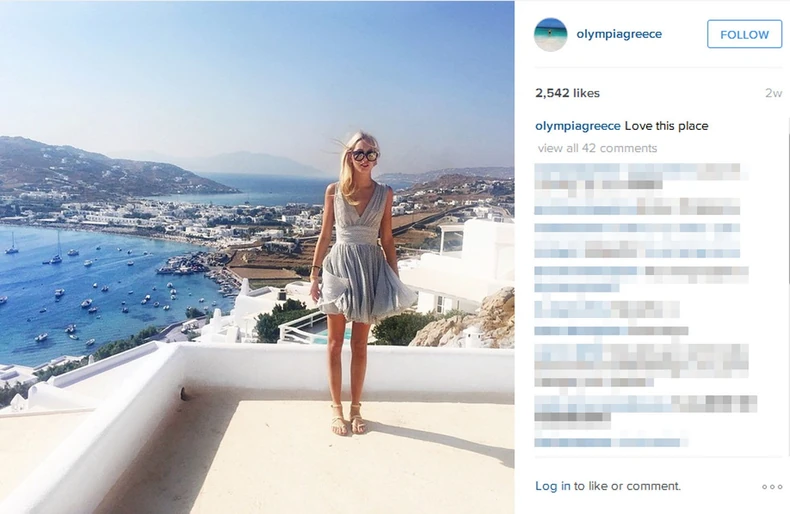Click the sunglasses on the woman's face
Screen dimensions: 790x514
click(x=365, y=156)
